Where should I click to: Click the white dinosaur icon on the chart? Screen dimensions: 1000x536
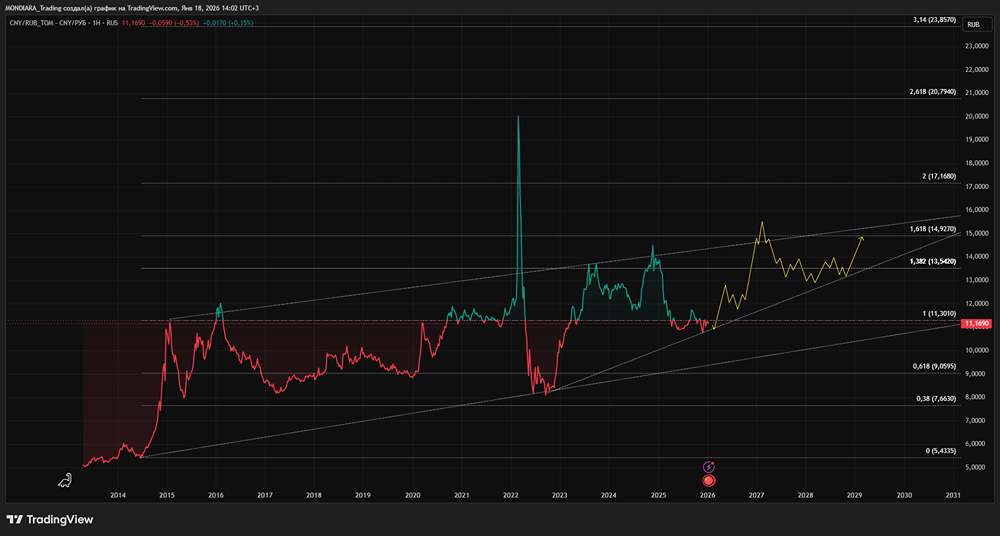[67, 481]
